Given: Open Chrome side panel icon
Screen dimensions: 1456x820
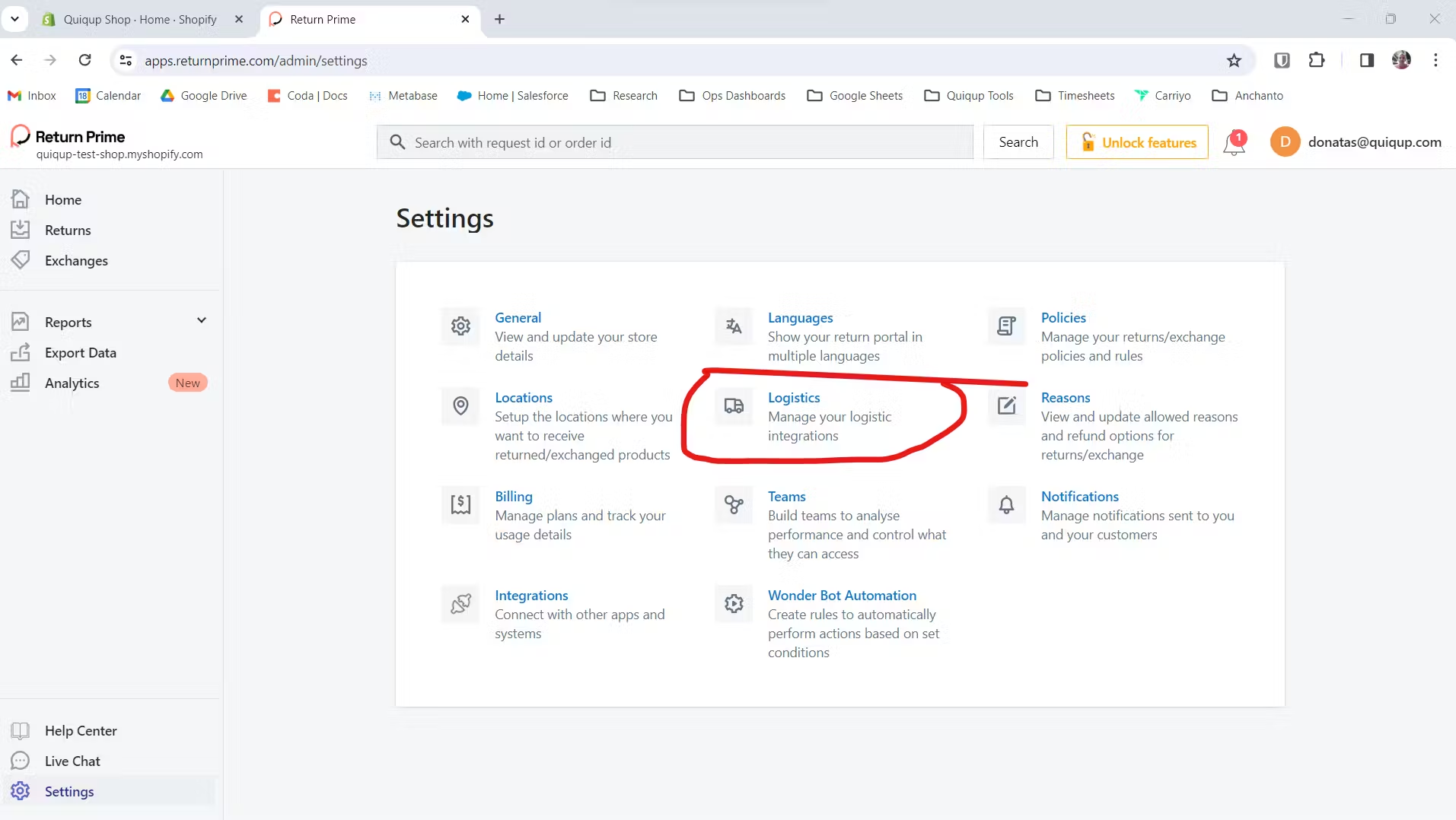Looking at the screenshot, I should 1366,60.
